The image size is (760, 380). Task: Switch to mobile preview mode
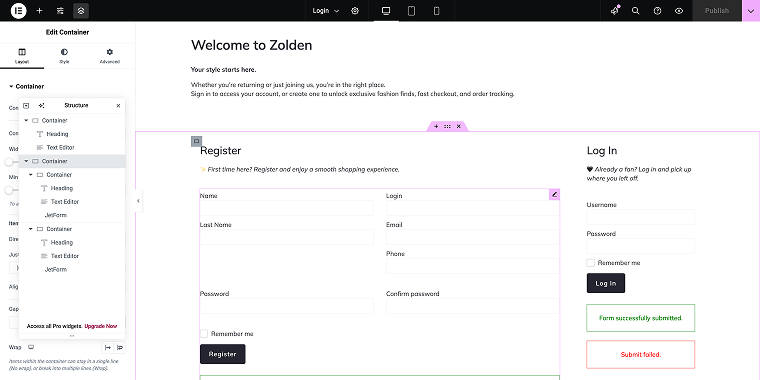click(x=436, y=11)
